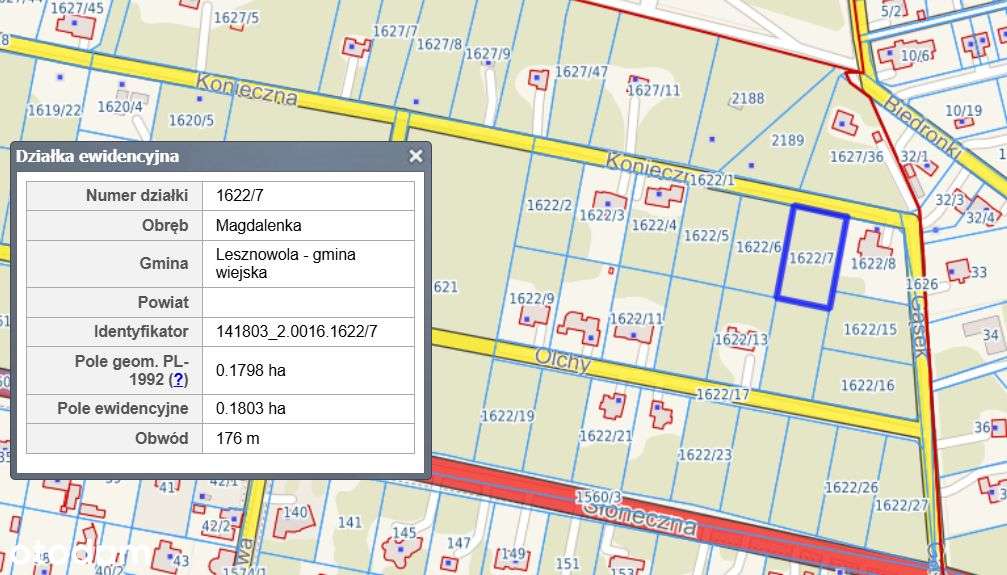
Task: Click the Olchy street label
Action: tap(563, 361)
